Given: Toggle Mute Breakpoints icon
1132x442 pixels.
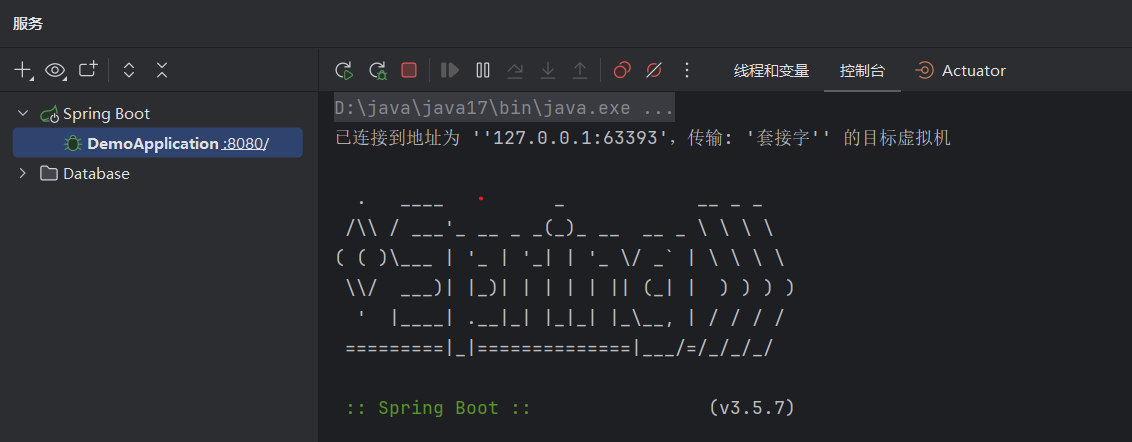Looking at the screenshot, I should tap(654, 70).
